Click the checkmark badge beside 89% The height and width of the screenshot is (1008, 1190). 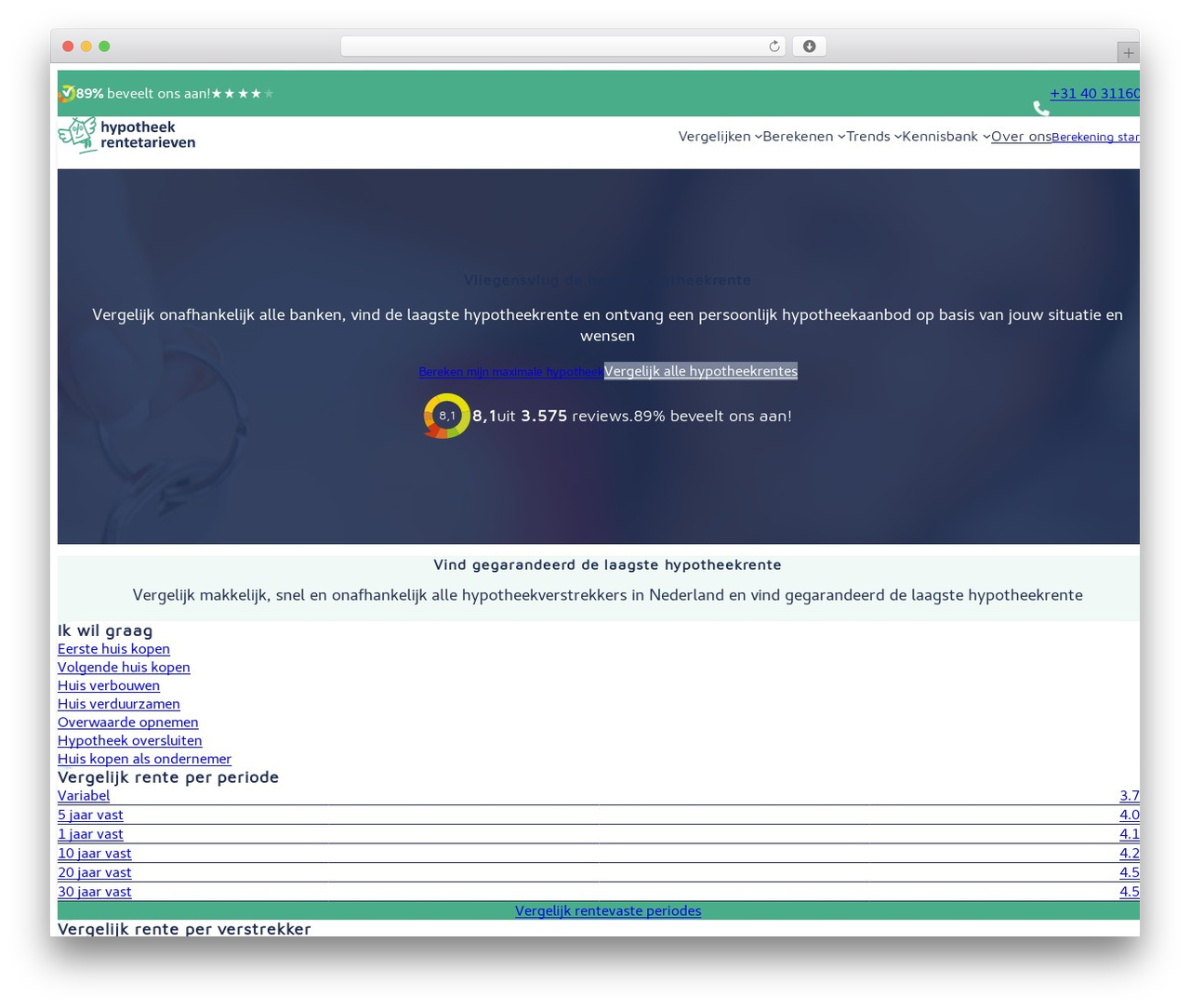pyautogui.click(x=67, y=94)
